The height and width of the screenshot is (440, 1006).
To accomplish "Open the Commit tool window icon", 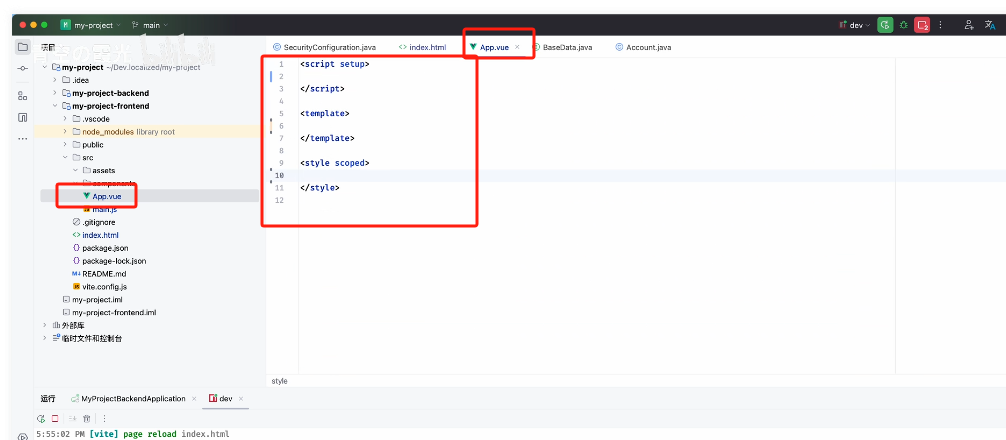I will (22, 69).
